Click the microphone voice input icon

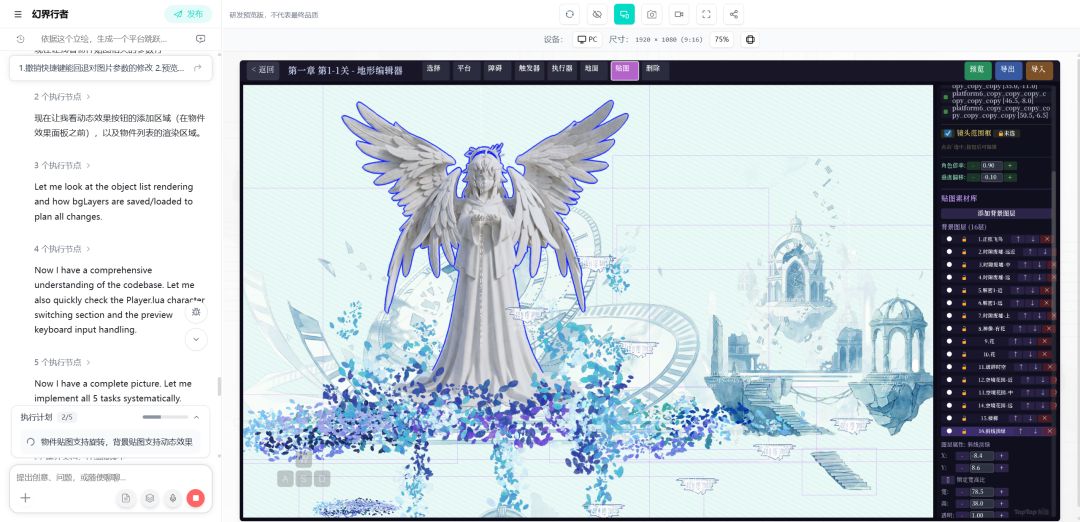click(173, 497)
